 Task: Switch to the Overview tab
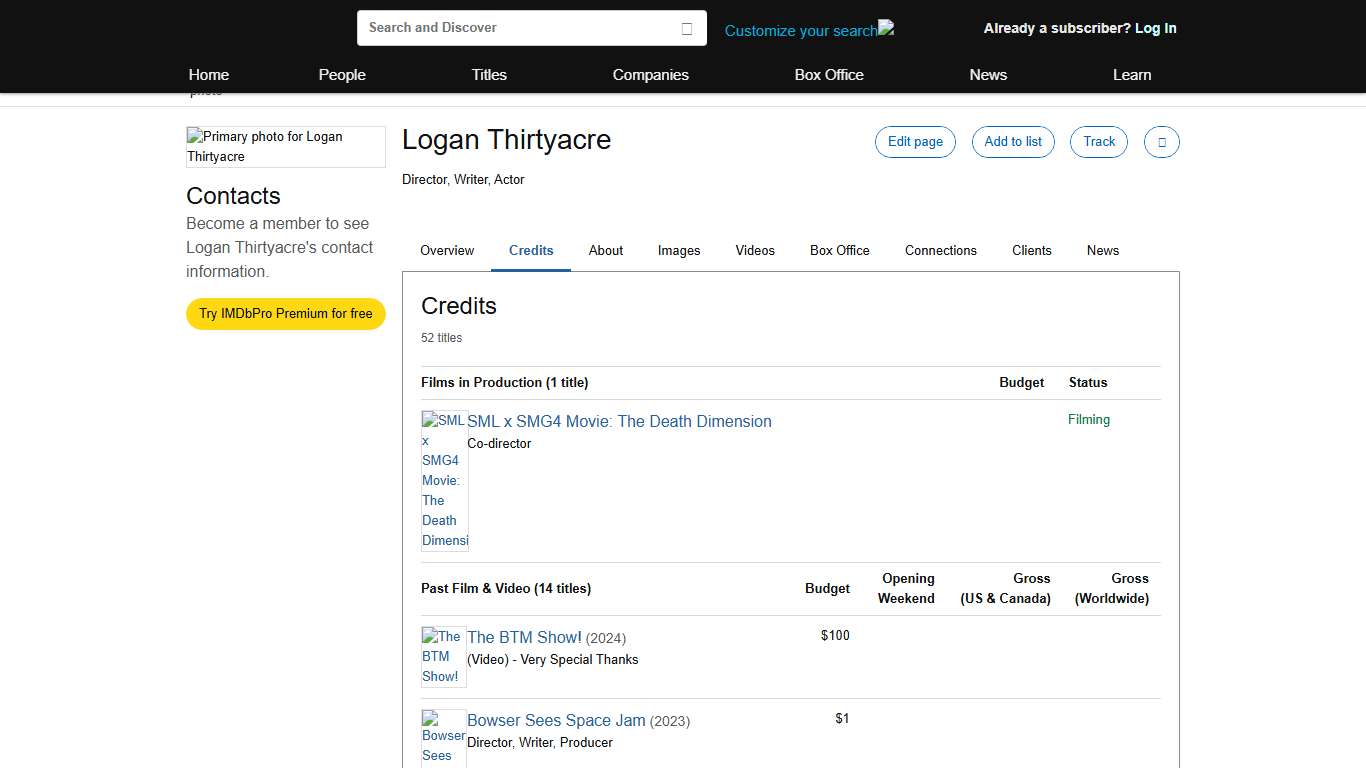point(446,250)
